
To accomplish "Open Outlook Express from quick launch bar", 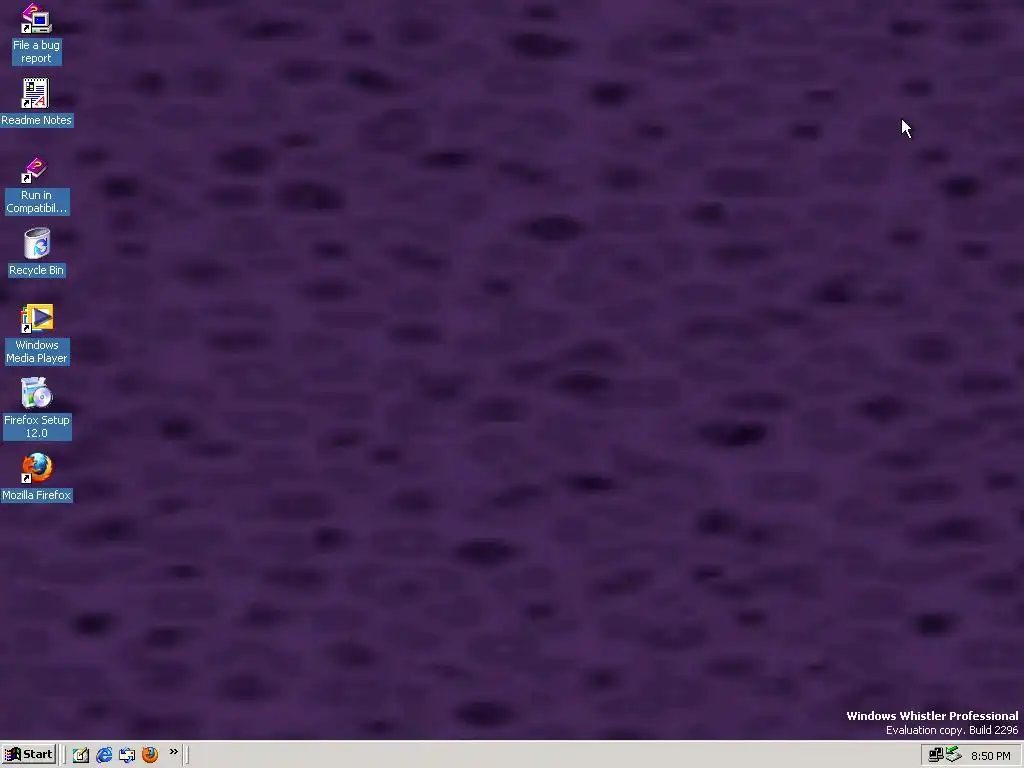I will pyautogui.click(x=127, y=755).
